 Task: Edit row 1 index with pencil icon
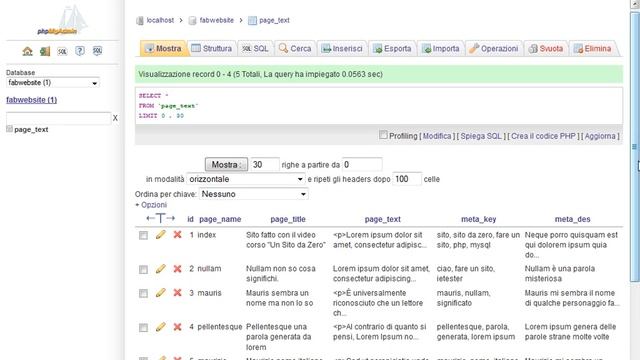(x=160, y=235)
